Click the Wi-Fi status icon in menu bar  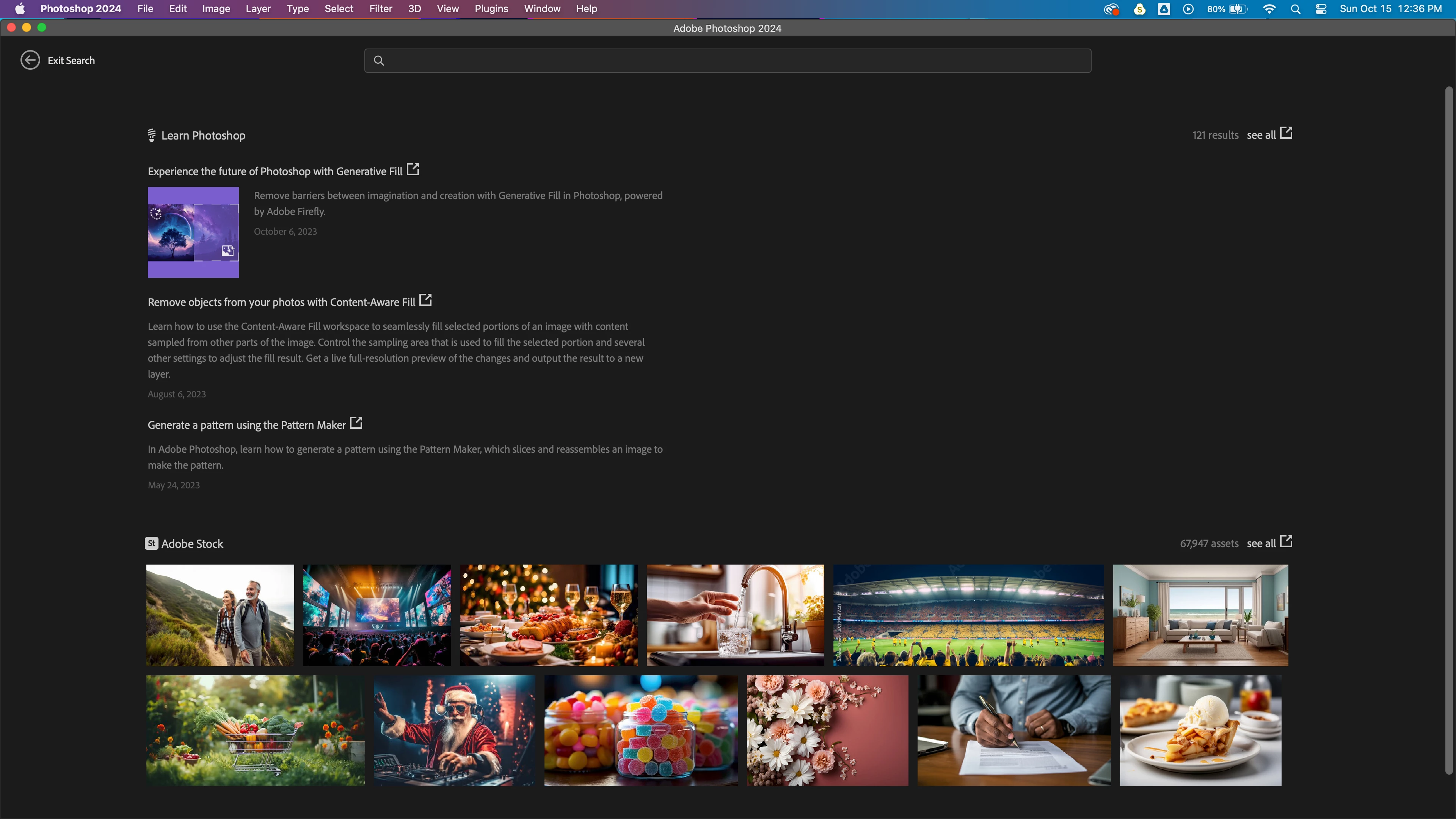point(1269,8)
